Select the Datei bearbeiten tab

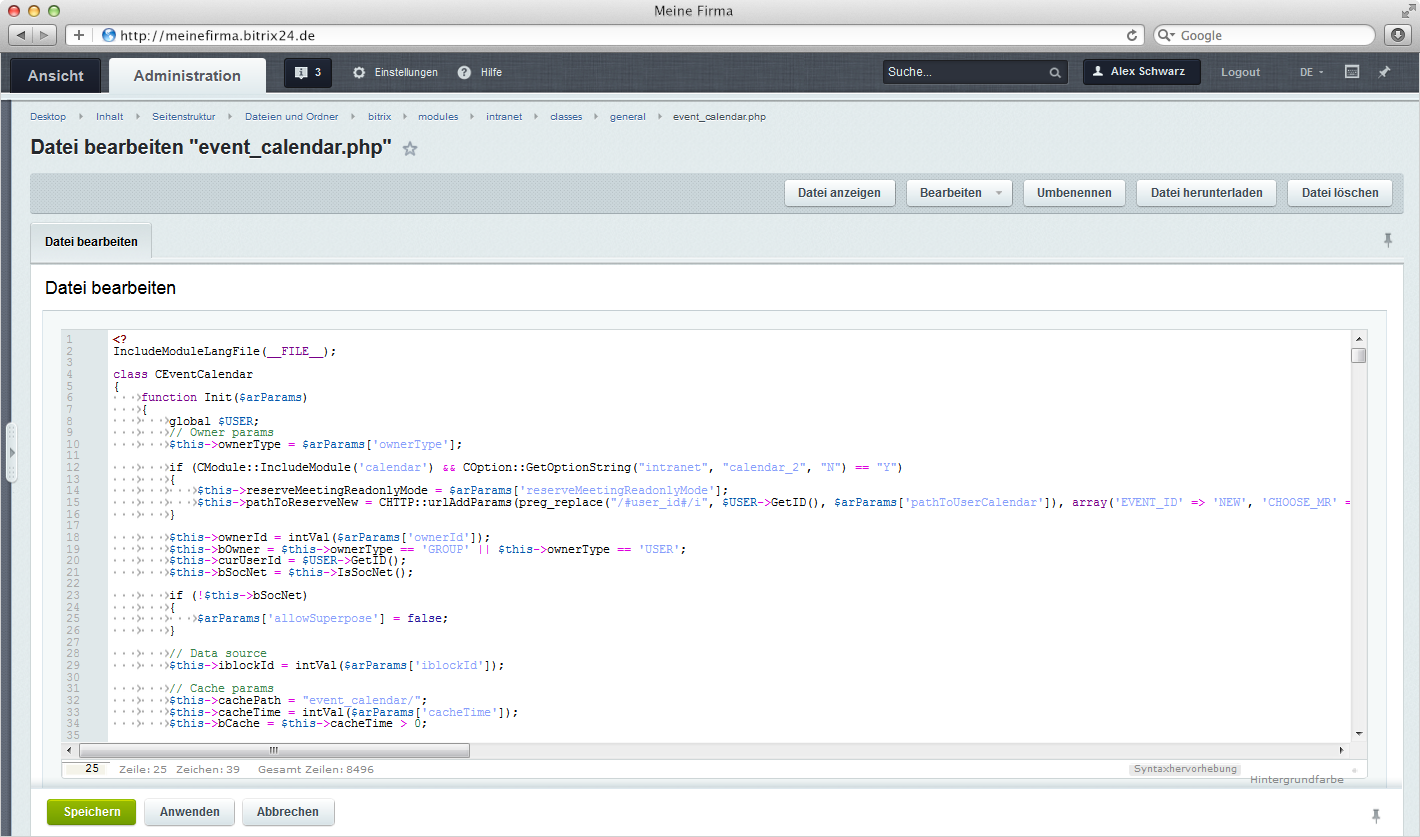point(91,242)
